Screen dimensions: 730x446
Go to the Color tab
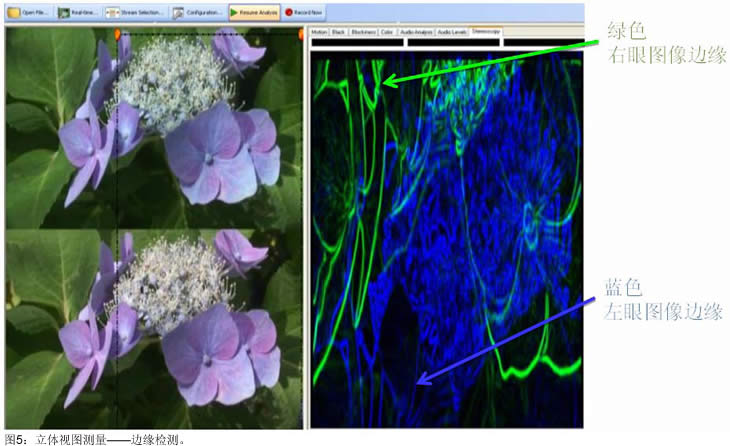[387, 33]
